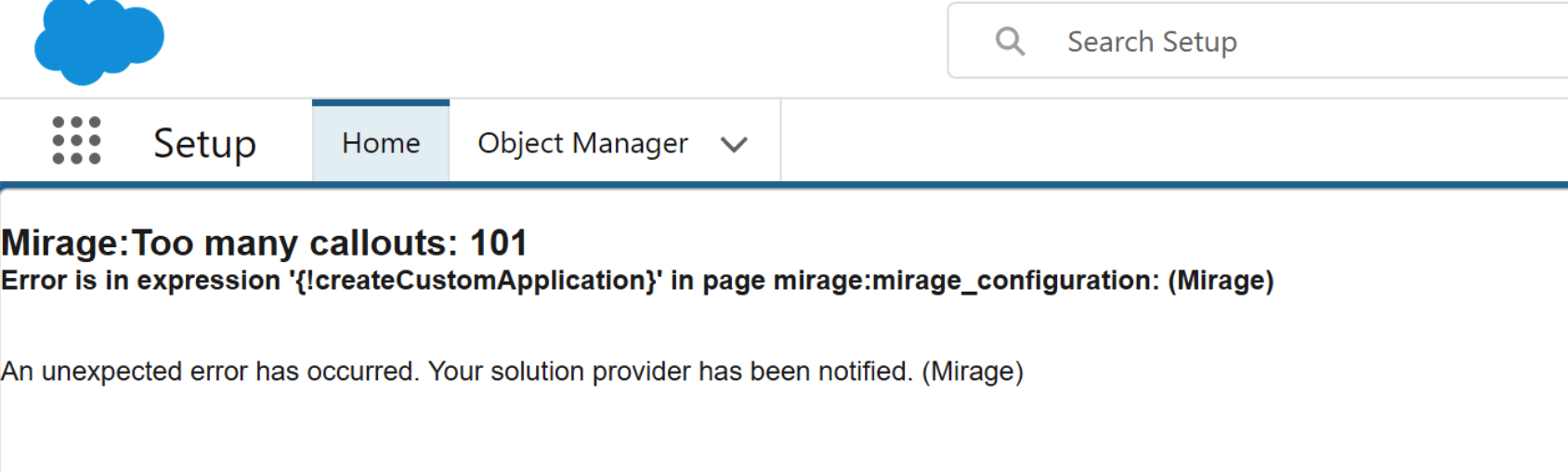
Task: Click the number 101 in error heading
Action: [x=498, y=243]
